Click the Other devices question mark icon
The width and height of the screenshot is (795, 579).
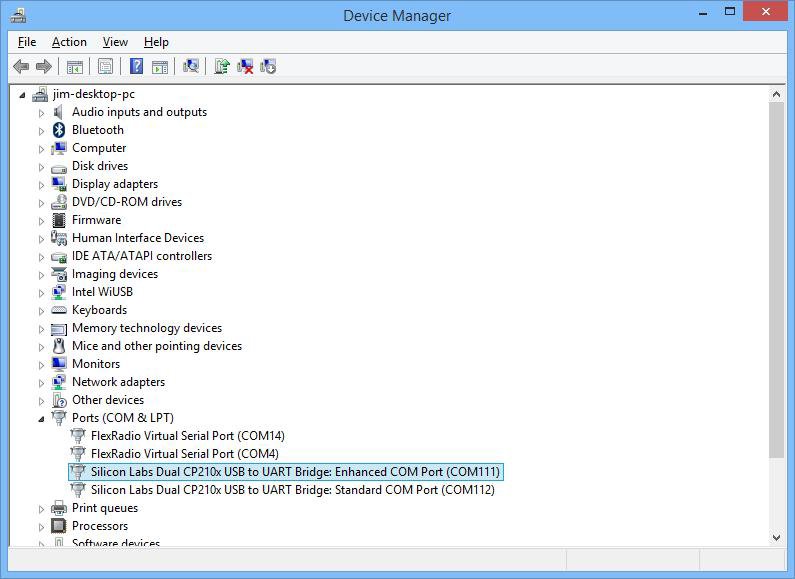tap(59, 400)
